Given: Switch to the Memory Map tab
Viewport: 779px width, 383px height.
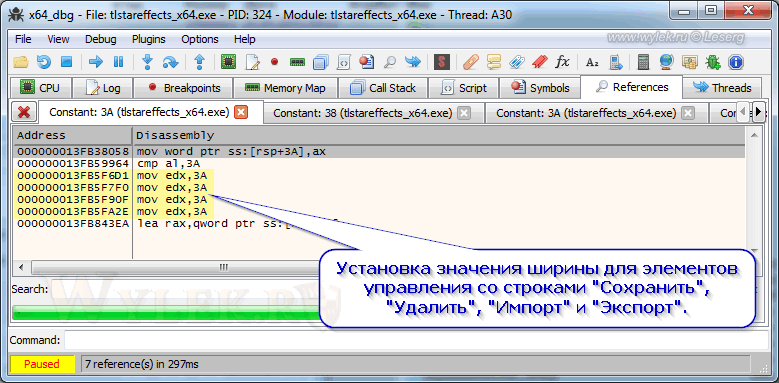Looking at the screenshot, I should pyautogui.click(x=285, y=88).
